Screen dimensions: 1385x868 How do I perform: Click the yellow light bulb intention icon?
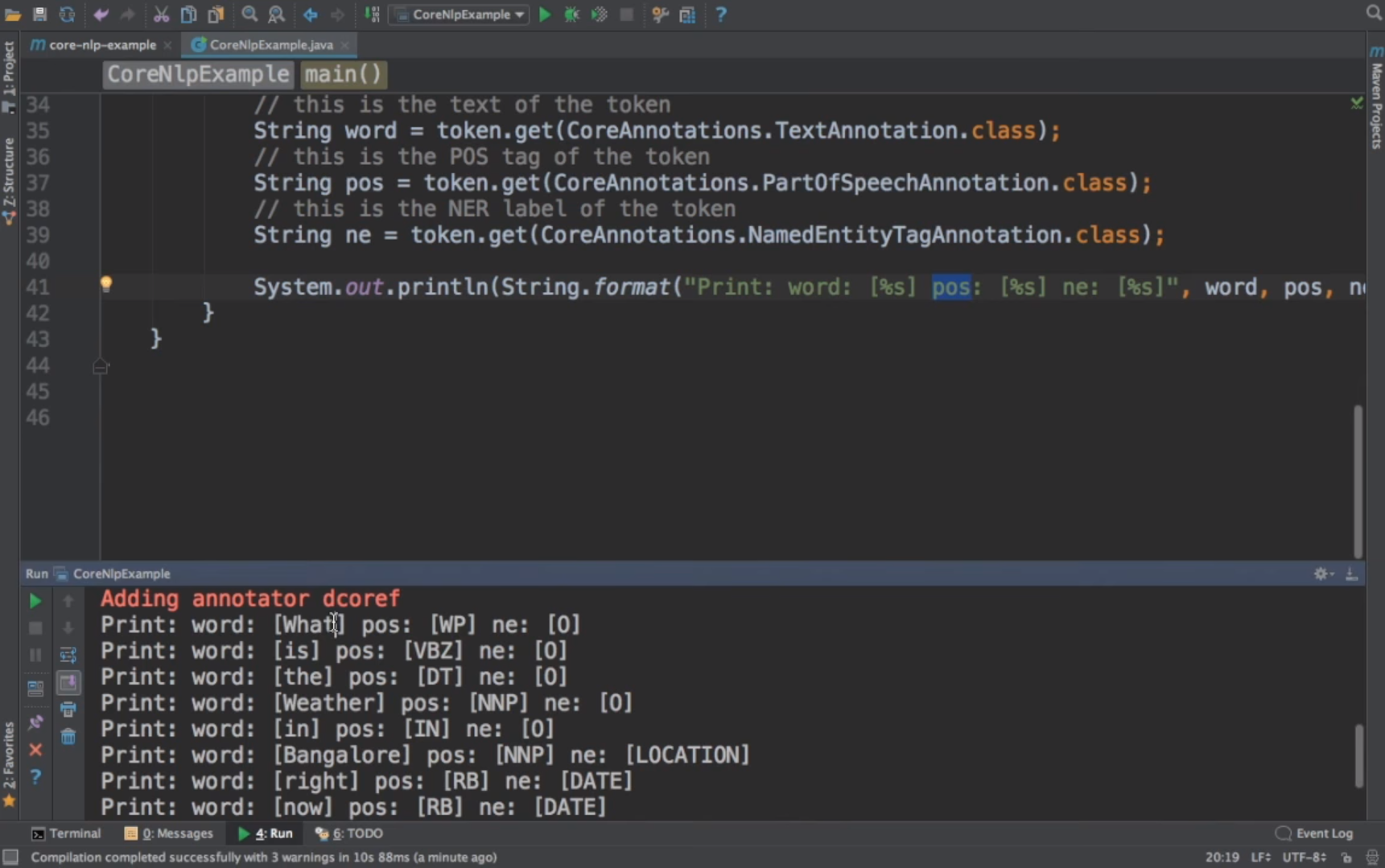[106, 284]
